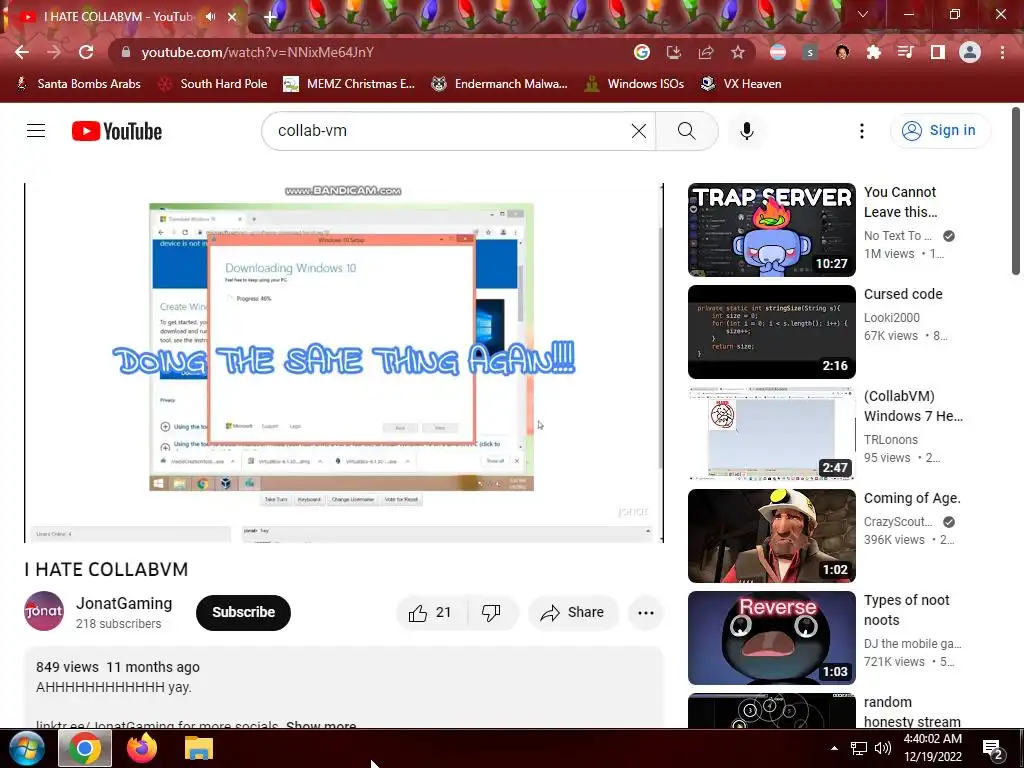The image size is (1024, 768).
Task: Open the South Hard Pole bookmark
Action: (213, 84)
